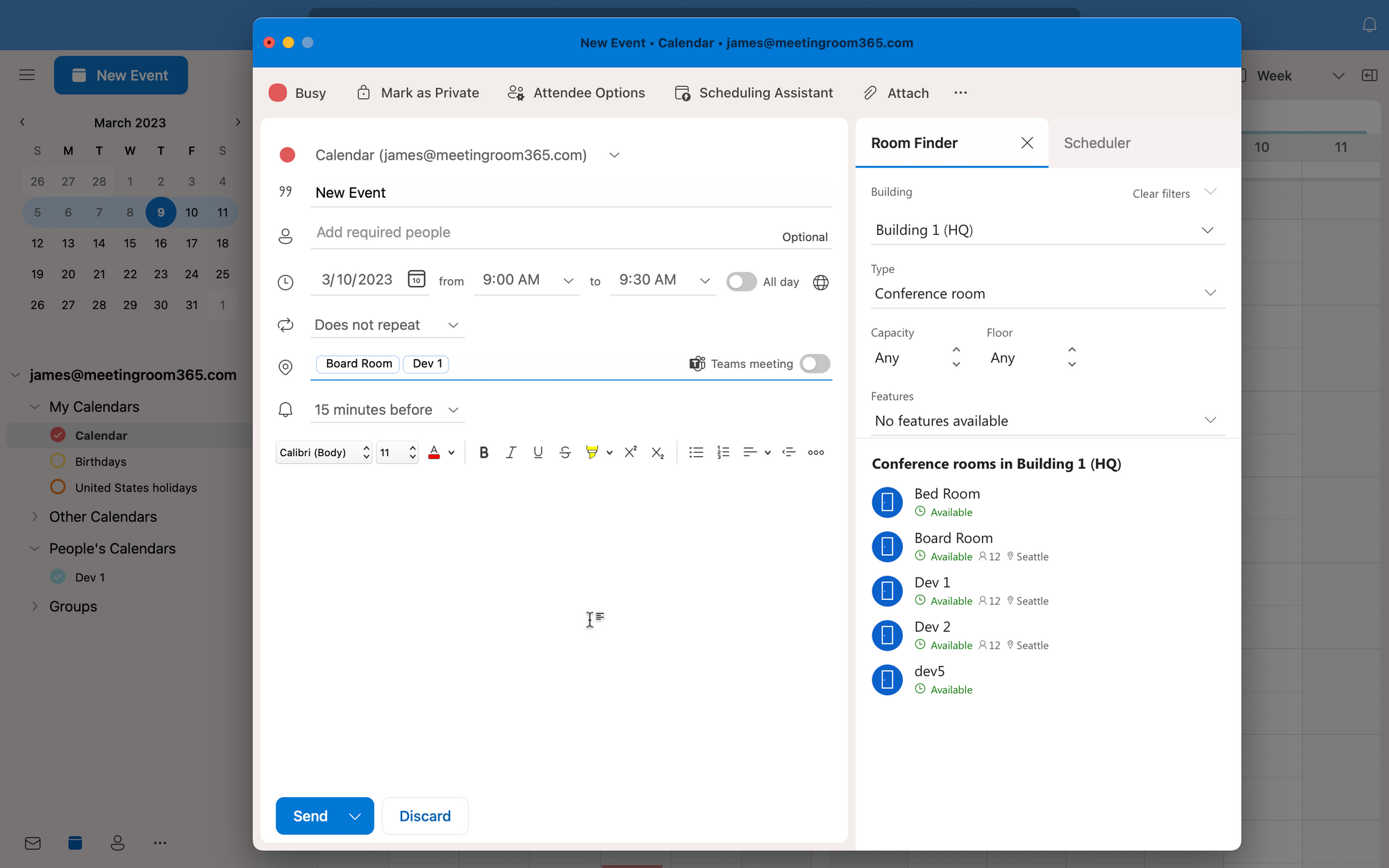Toggle the Busy status indicator
1389x868 pixels.
299,92
